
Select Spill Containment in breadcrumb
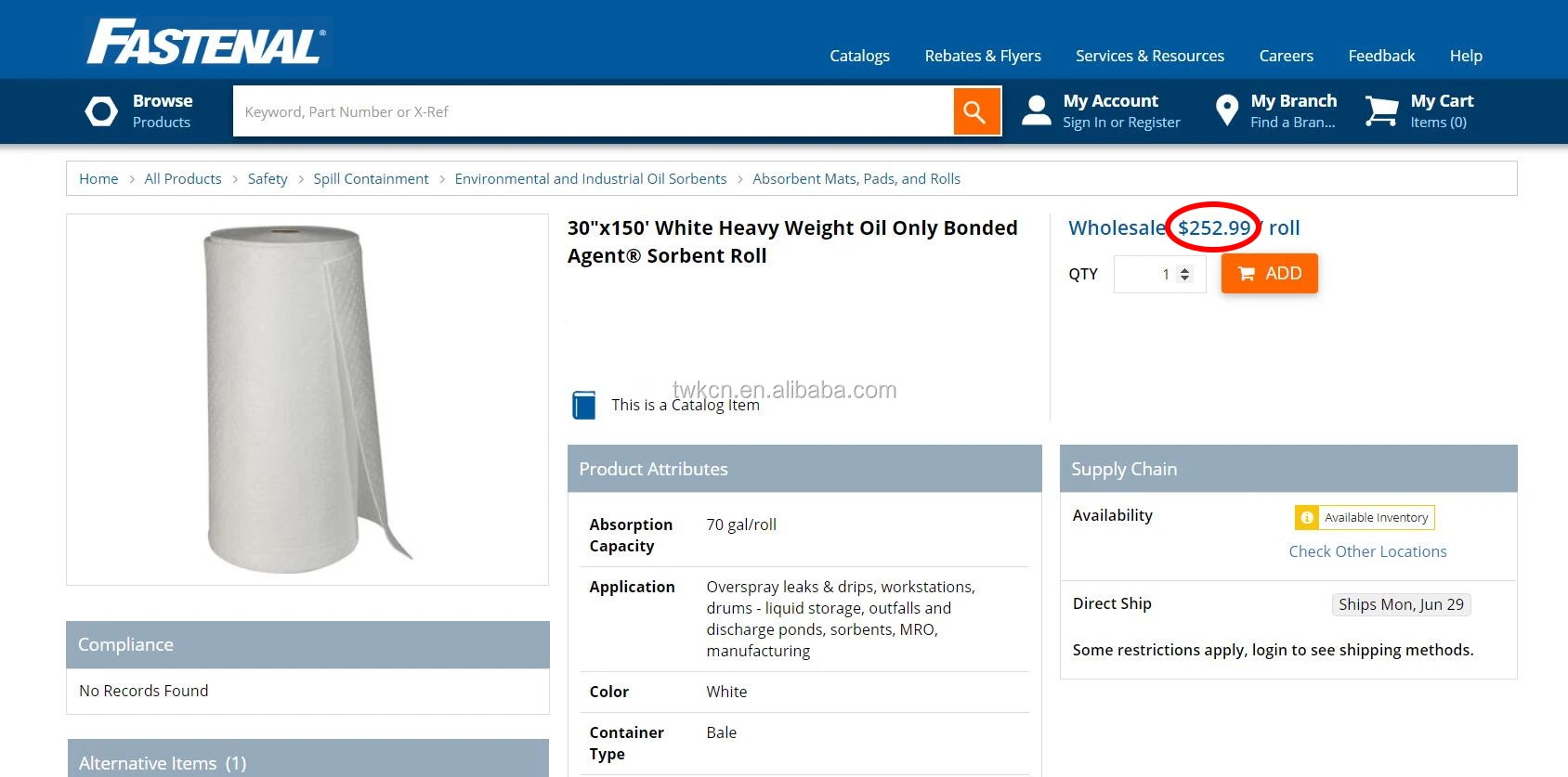click(371, 179)
